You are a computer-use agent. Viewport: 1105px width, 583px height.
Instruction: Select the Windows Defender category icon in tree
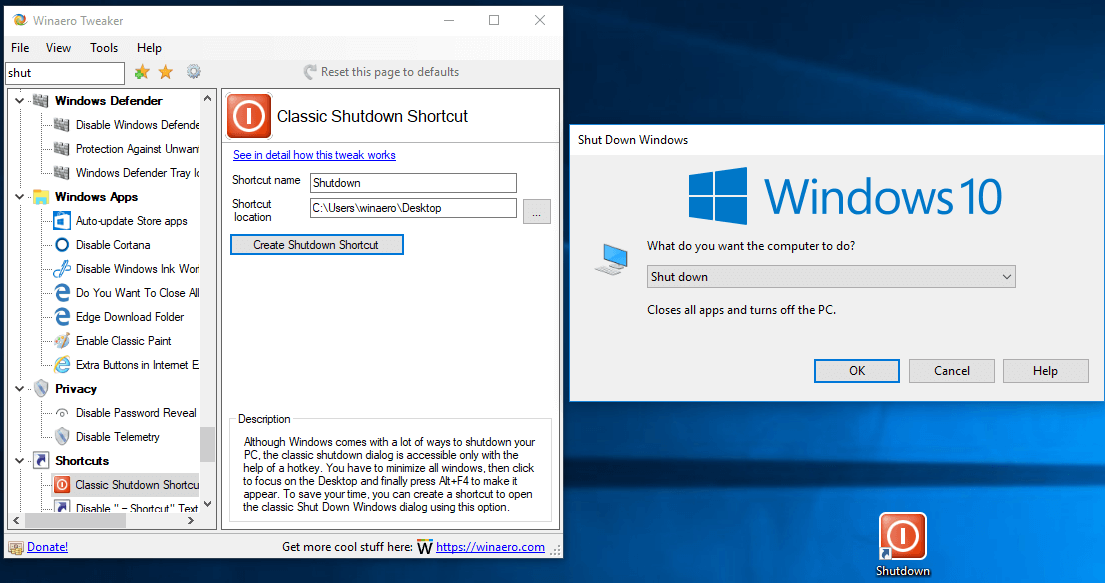[41, 101]
